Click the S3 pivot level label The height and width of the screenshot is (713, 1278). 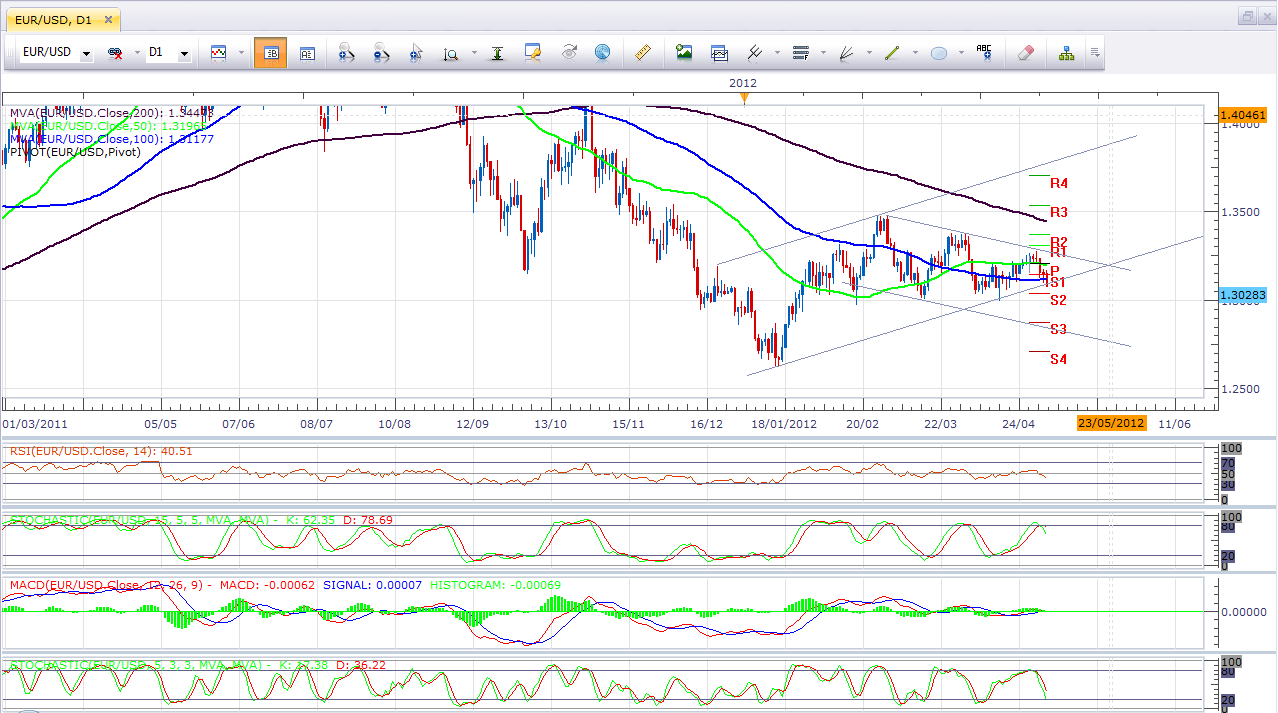click(1058, 330)
